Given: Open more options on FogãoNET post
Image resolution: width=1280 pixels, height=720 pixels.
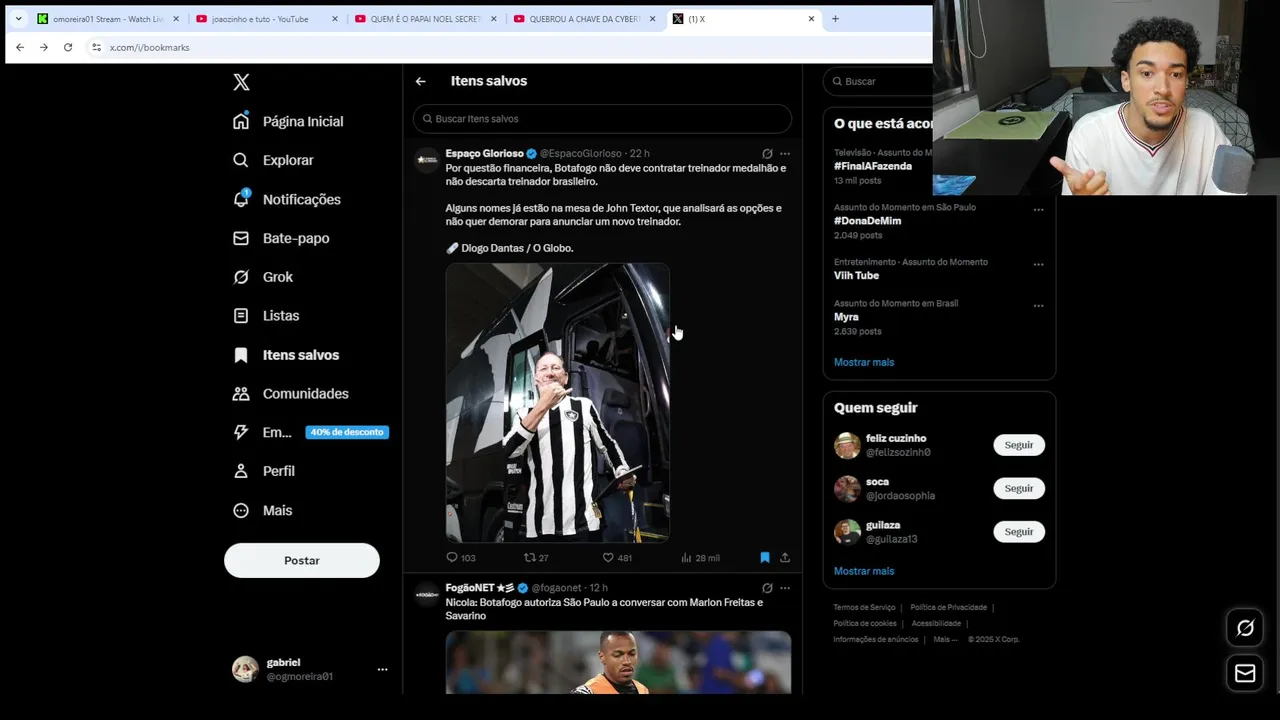Looking at the screenshot, I should (785, 588).
